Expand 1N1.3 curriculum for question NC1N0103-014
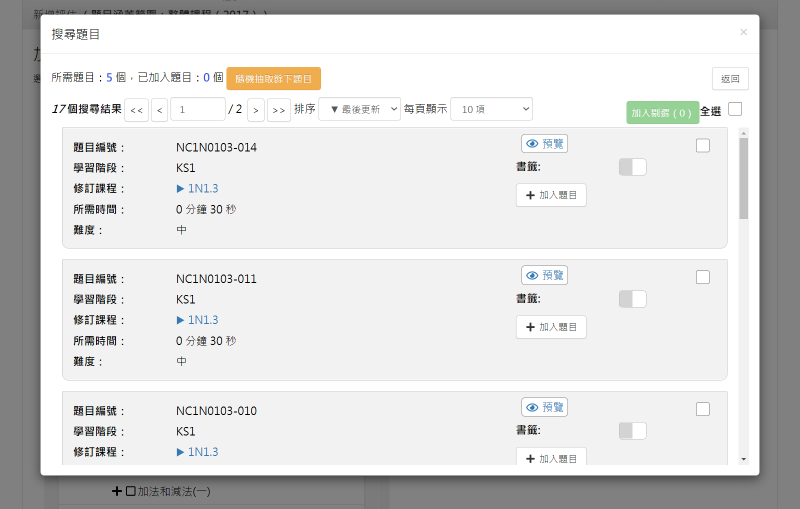800x509 pixels. tap(197, 188)
